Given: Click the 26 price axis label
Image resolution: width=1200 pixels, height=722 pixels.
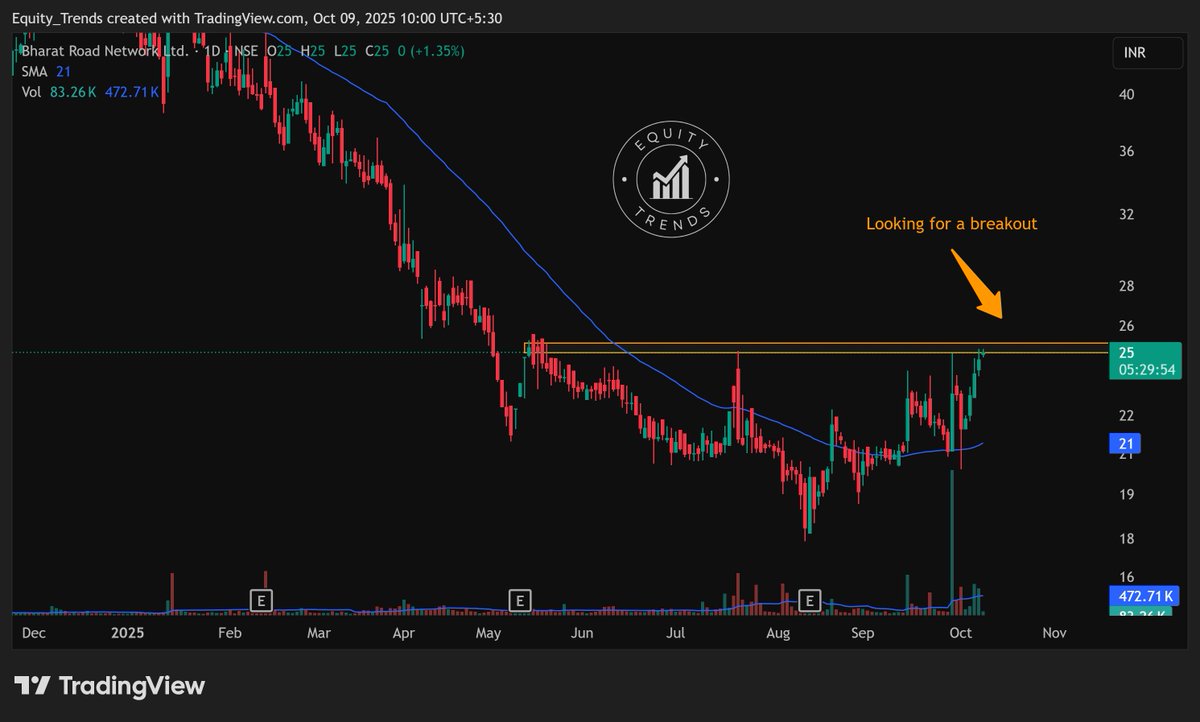Looking at the screenshot, I should [x=1126, y=326].
